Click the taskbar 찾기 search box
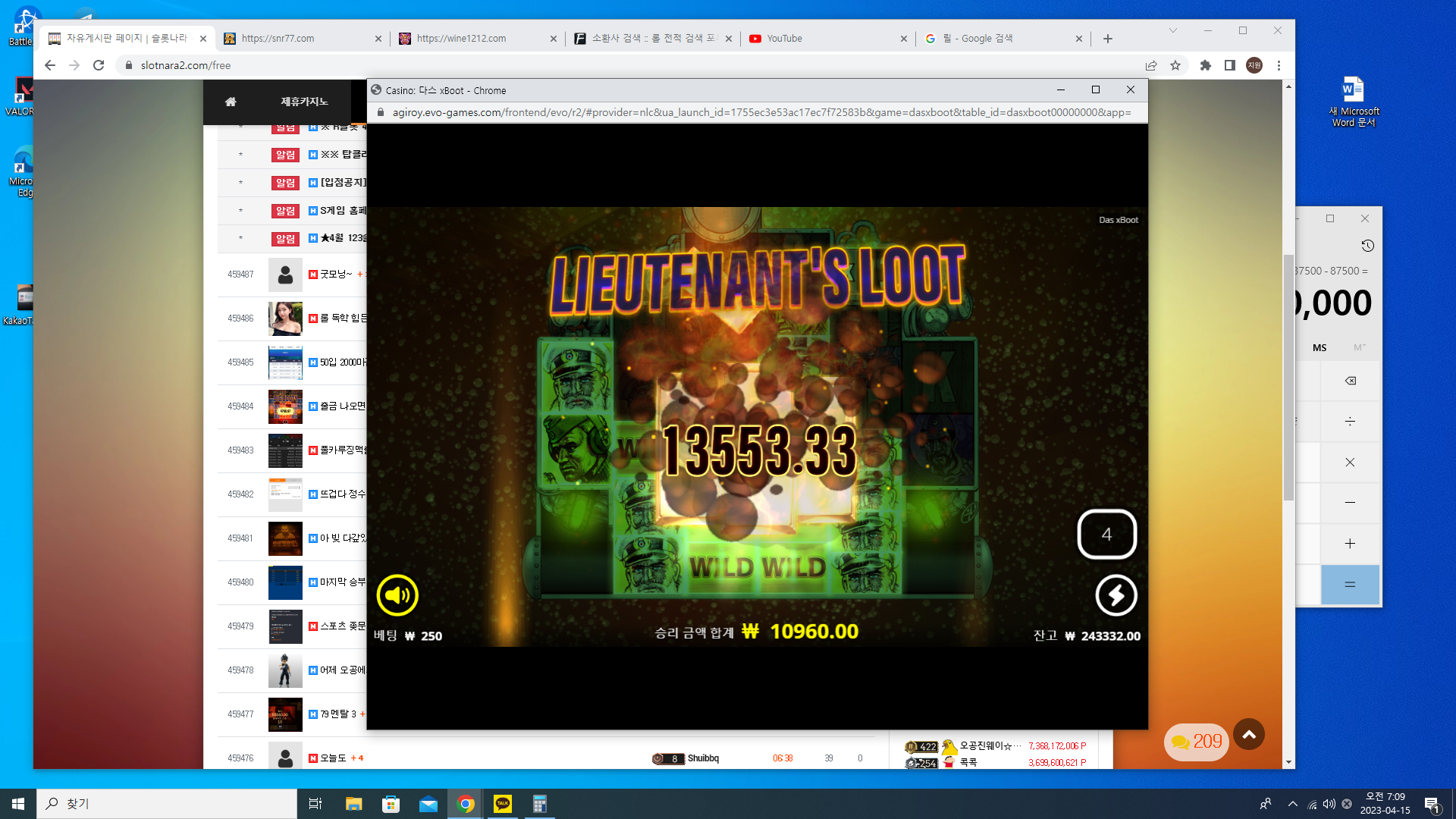Viewport: 1456px width, 819px height. click(x=167, y=804)
